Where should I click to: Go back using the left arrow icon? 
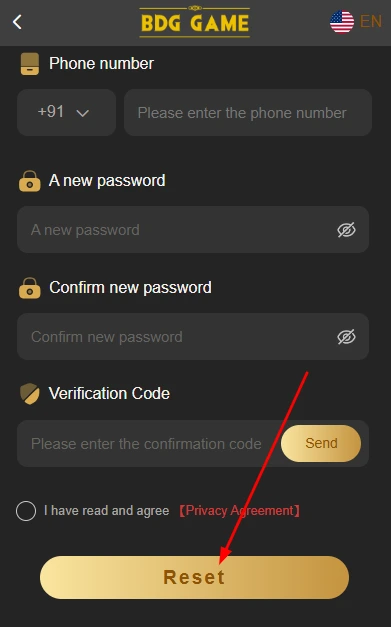coord(17,22)
